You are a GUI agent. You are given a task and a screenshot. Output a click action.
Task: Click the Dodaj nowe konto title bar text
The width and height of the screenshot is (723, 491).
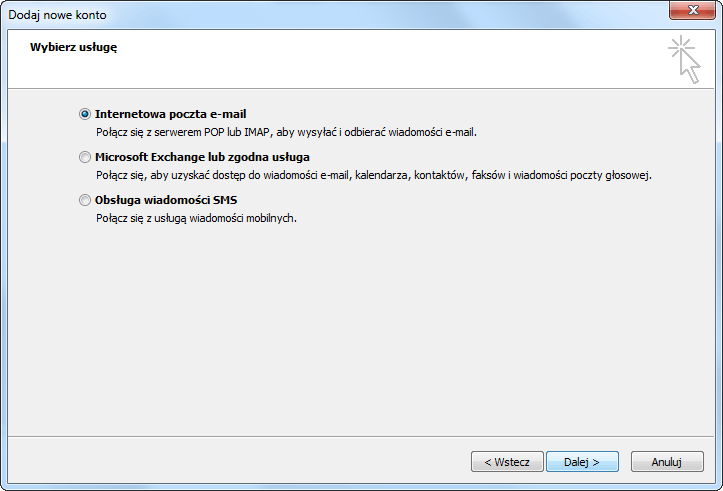[57, 15]
